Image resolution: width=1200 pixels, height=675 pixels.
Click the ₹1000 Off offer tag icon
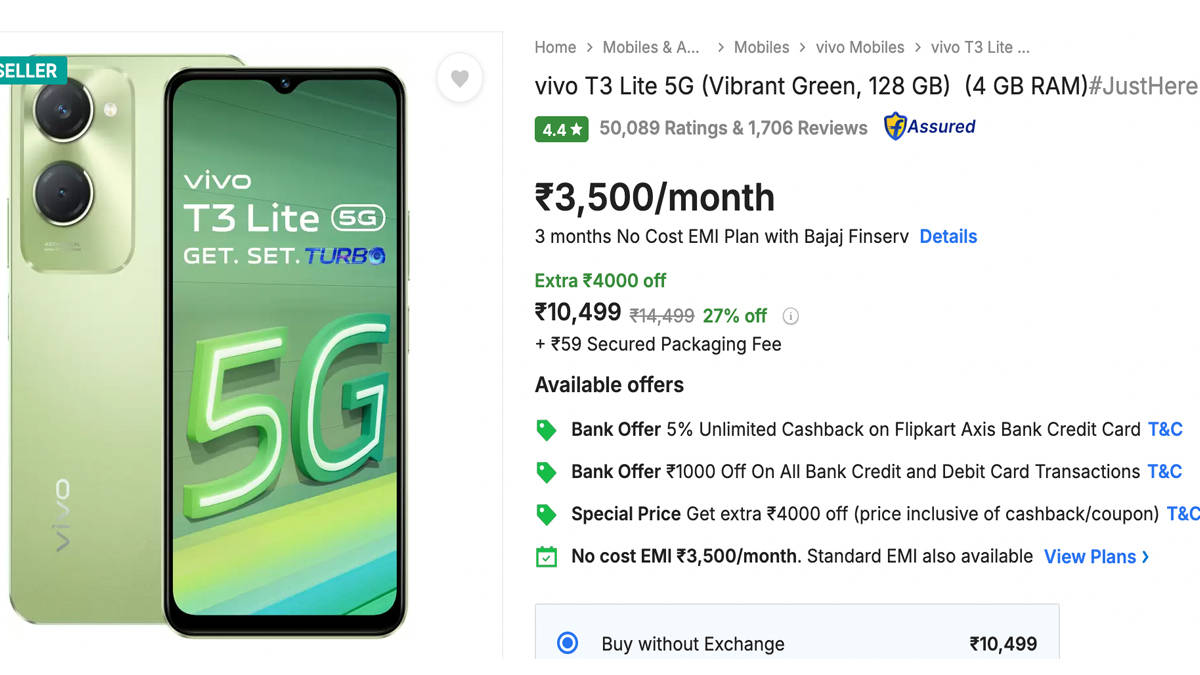tap(546, 472)
